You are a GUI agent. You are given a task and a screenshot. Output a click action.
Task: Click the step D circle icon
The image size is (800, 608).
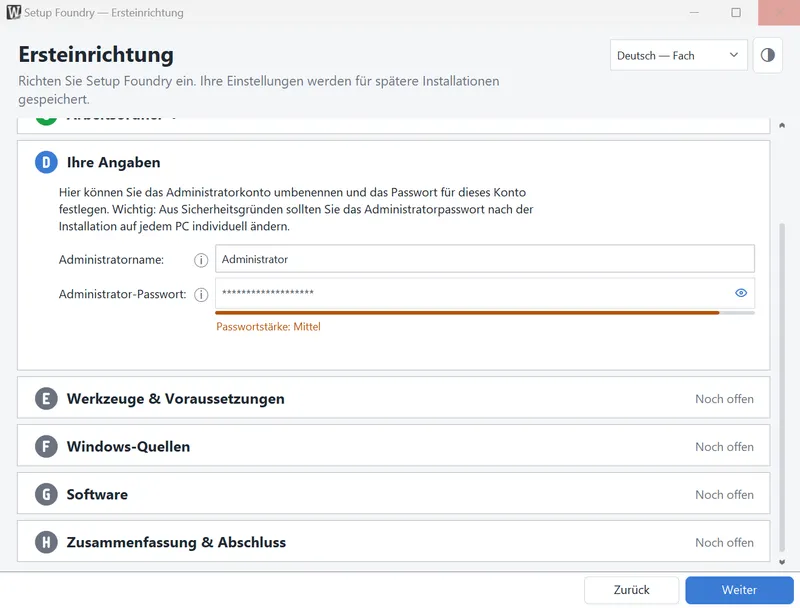pyautogui.click(x=46, y=162)
